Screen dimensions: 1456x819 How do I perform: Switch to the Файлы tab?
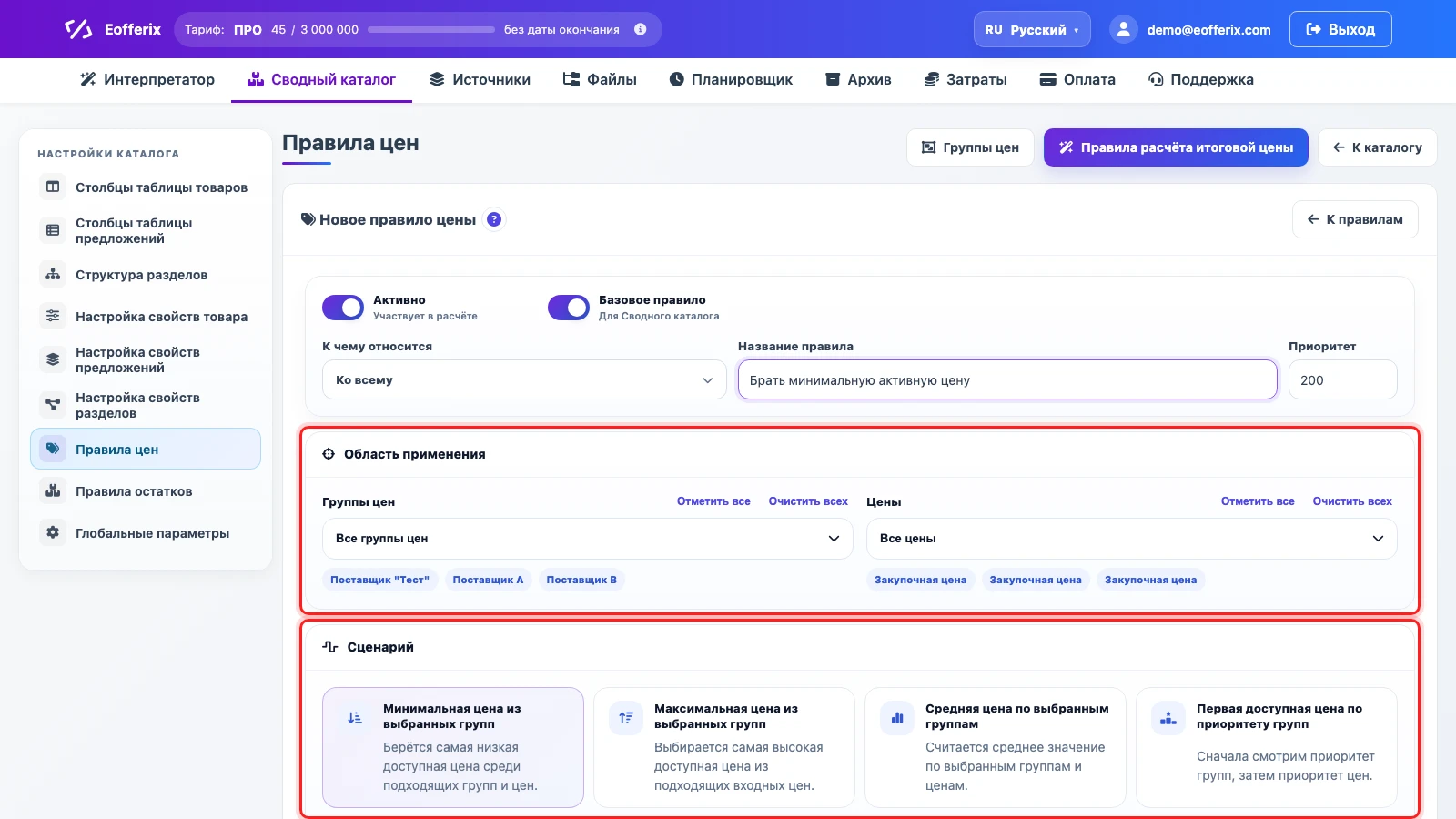pos(600,79)
